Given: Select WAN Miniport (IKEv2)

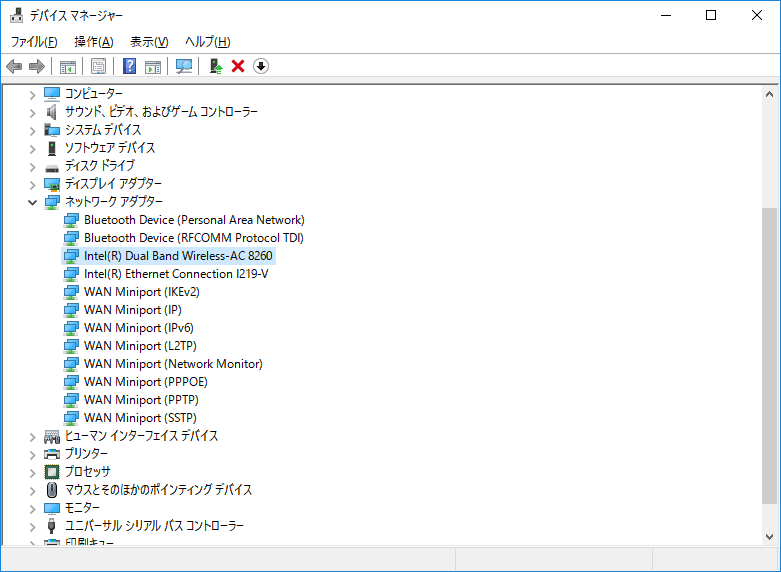Looking at the screenshot, I should 142,292.
